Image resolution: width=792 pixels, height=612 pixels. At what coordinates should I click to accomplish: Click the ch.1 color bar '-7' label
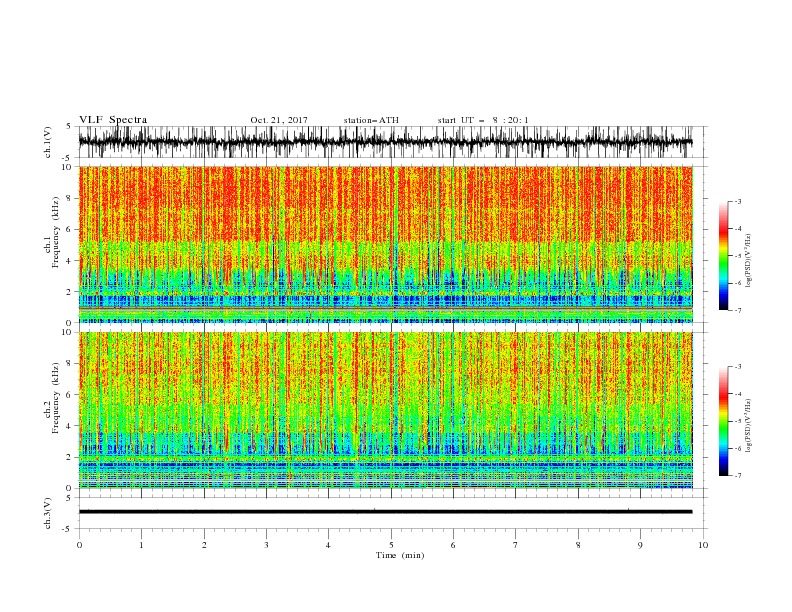pyautogui.click(x=737, y=310)
